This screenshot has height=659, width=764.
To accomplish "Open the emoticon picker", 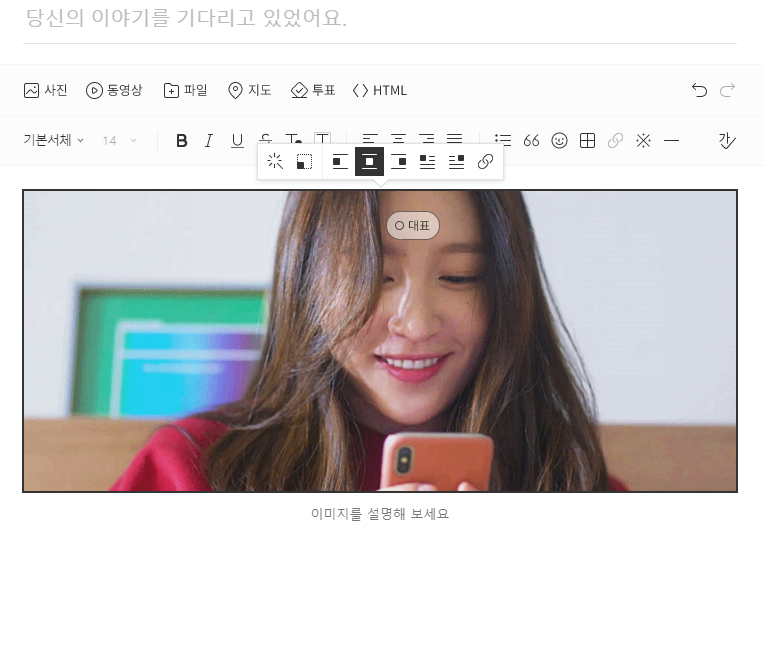I will click(559, 141).
